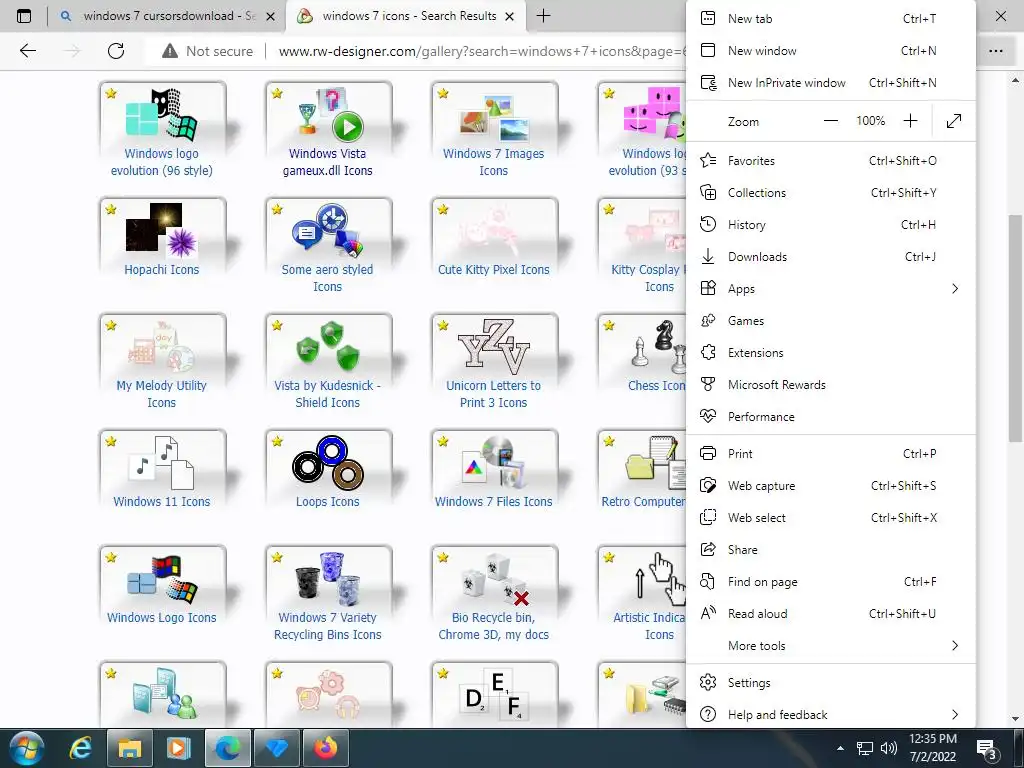Click the volume speaker tray icon
This screenshot has height=768, width=1024.
point(888,748)
